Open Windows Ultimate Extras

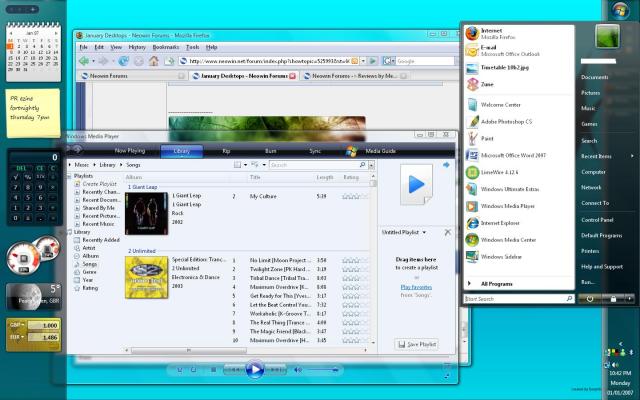pyautogui.click(x=518, y=189)
